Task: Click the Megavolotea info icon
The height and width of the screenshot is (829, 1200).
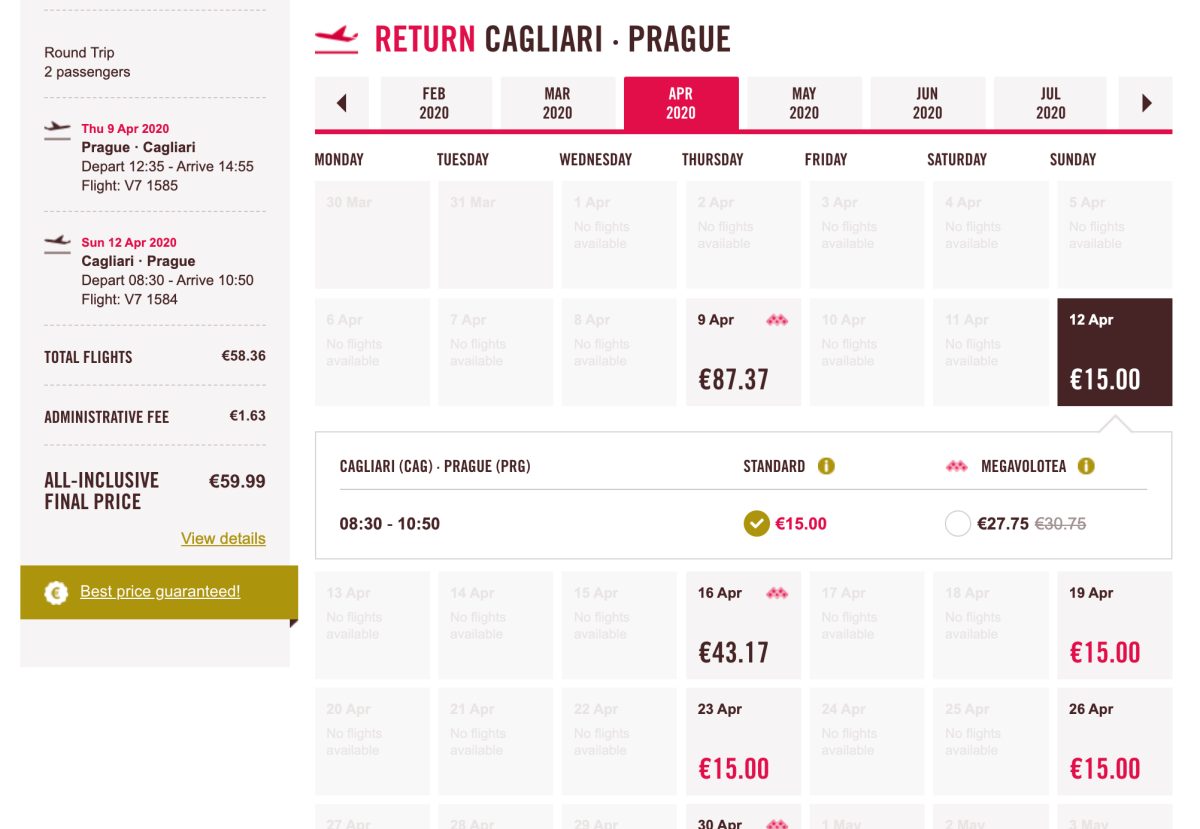Action: pos(1086,466)
